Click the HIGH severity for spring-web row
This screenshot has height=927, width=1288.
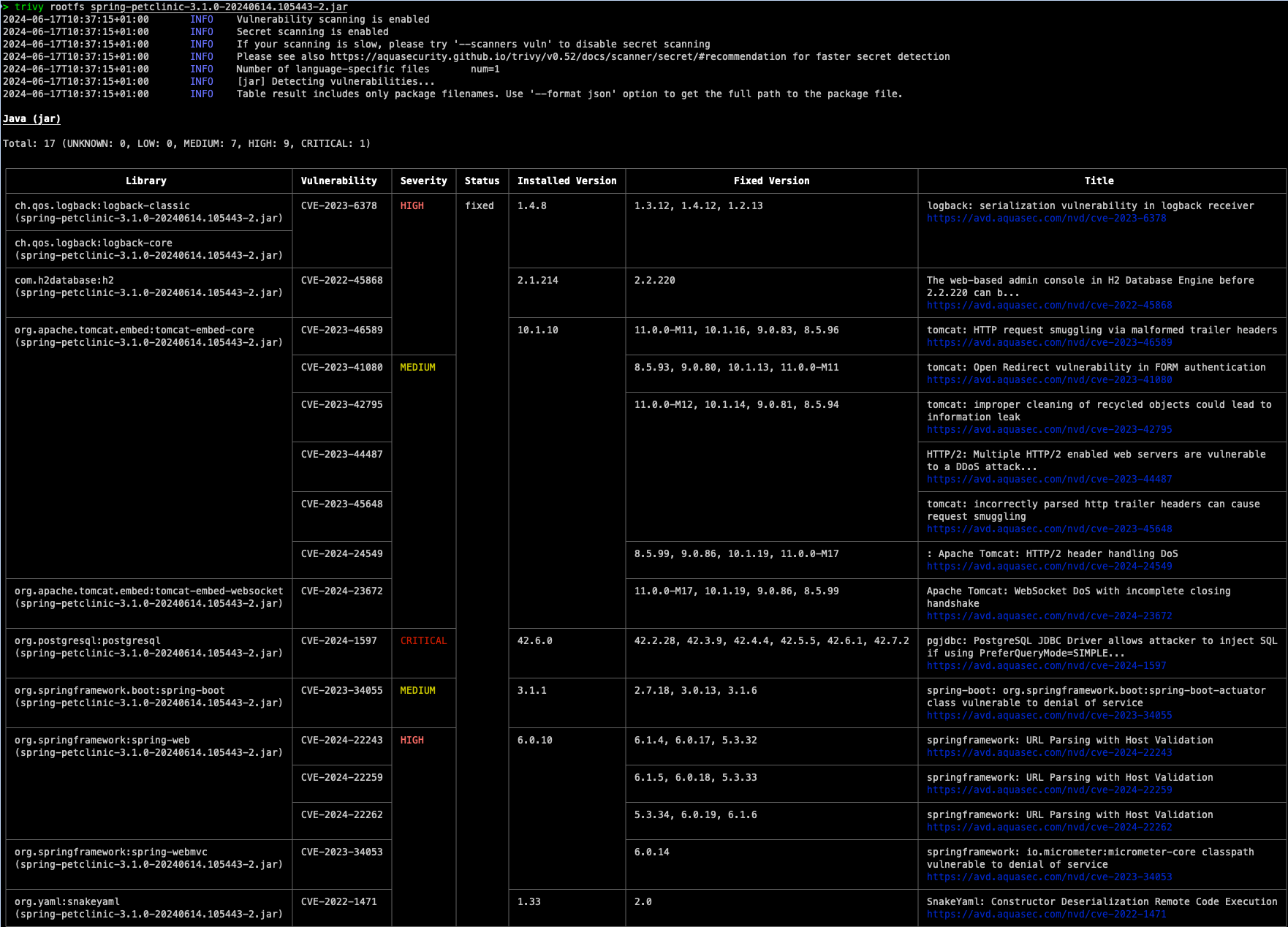pos(412,741)
